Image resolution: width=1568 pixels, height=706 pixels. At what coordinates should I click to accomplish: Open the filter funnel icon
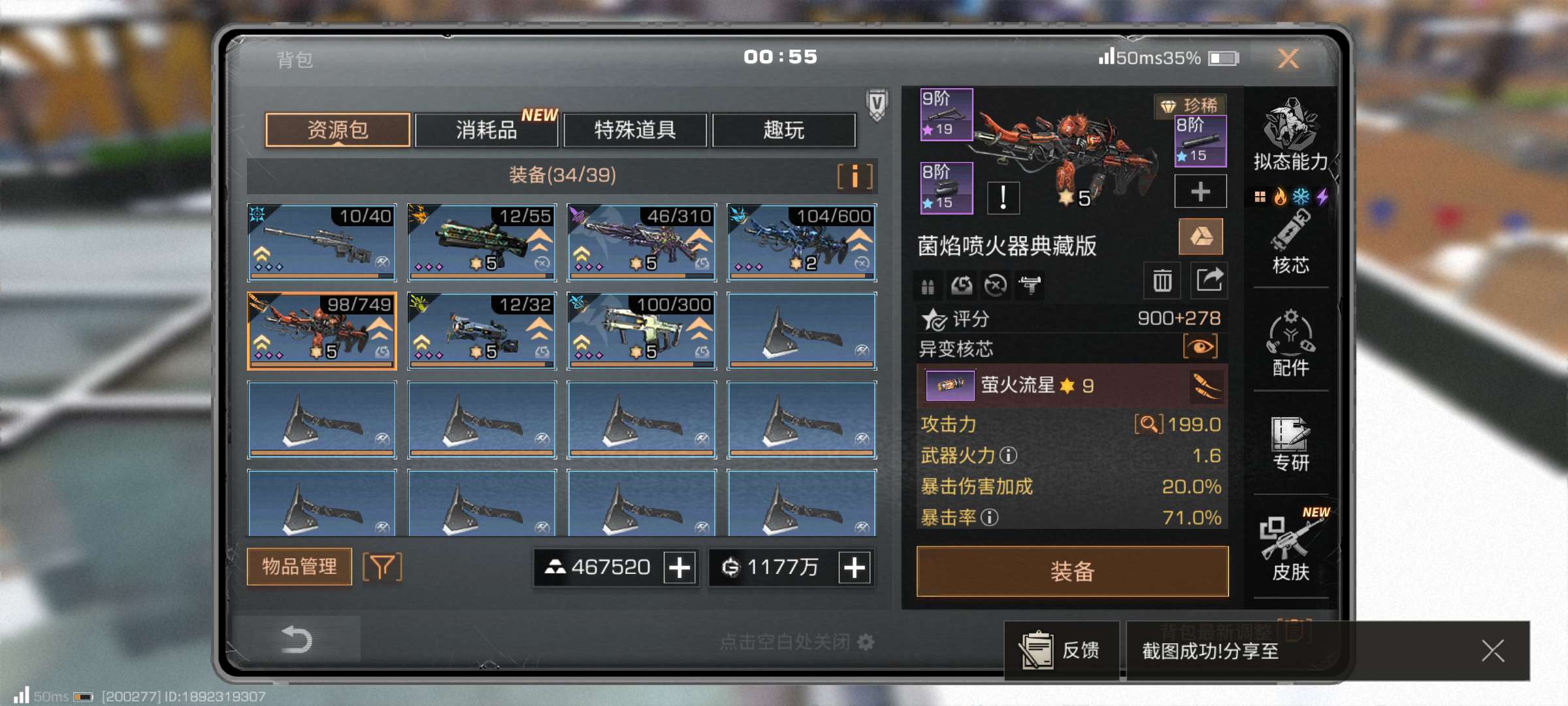[382, 567]
